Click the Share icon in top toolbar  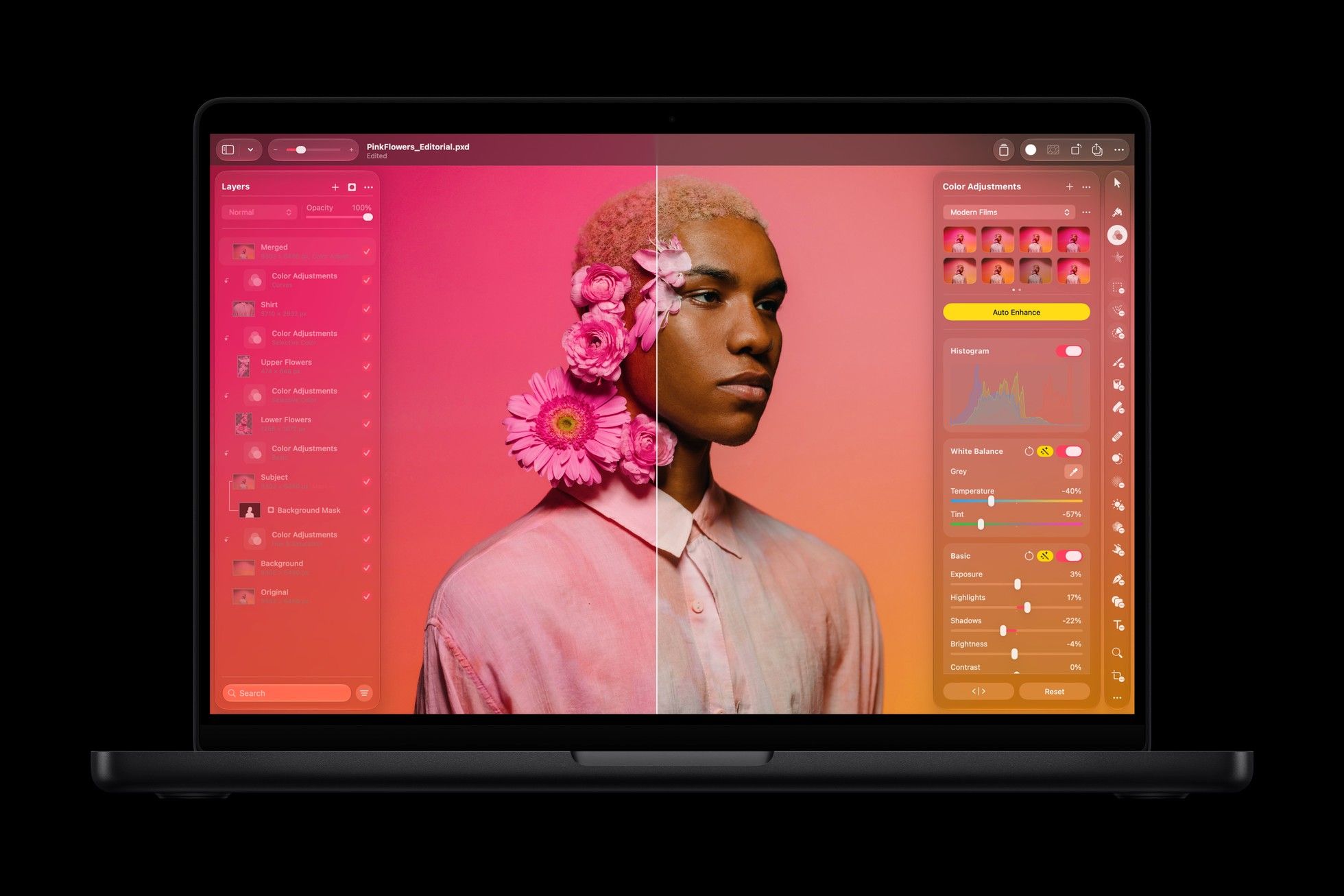[1097, 149]
